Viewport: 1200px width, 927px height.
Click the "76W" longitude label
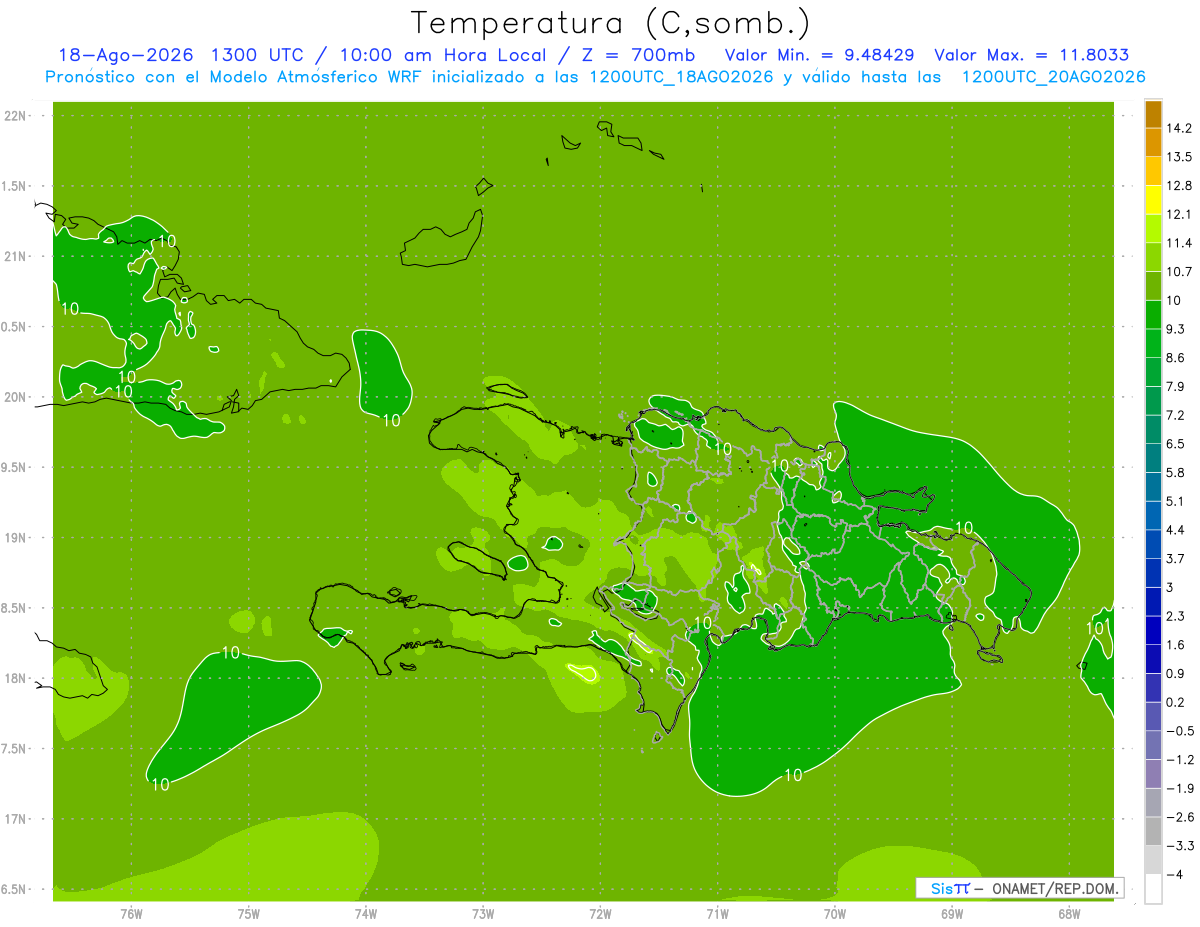click(131, 915)
